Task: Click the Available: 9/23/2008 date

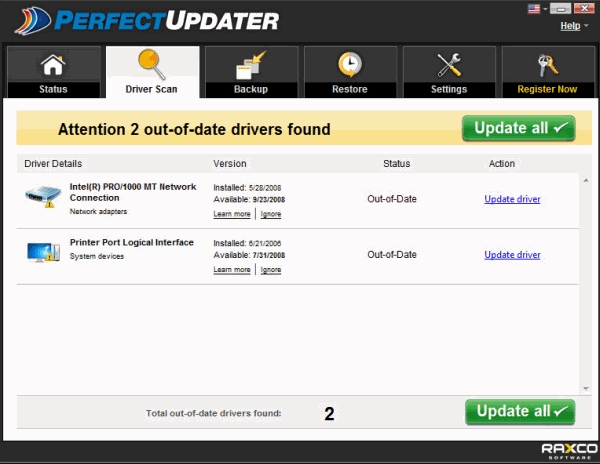Action: click(x=249, y=200)
